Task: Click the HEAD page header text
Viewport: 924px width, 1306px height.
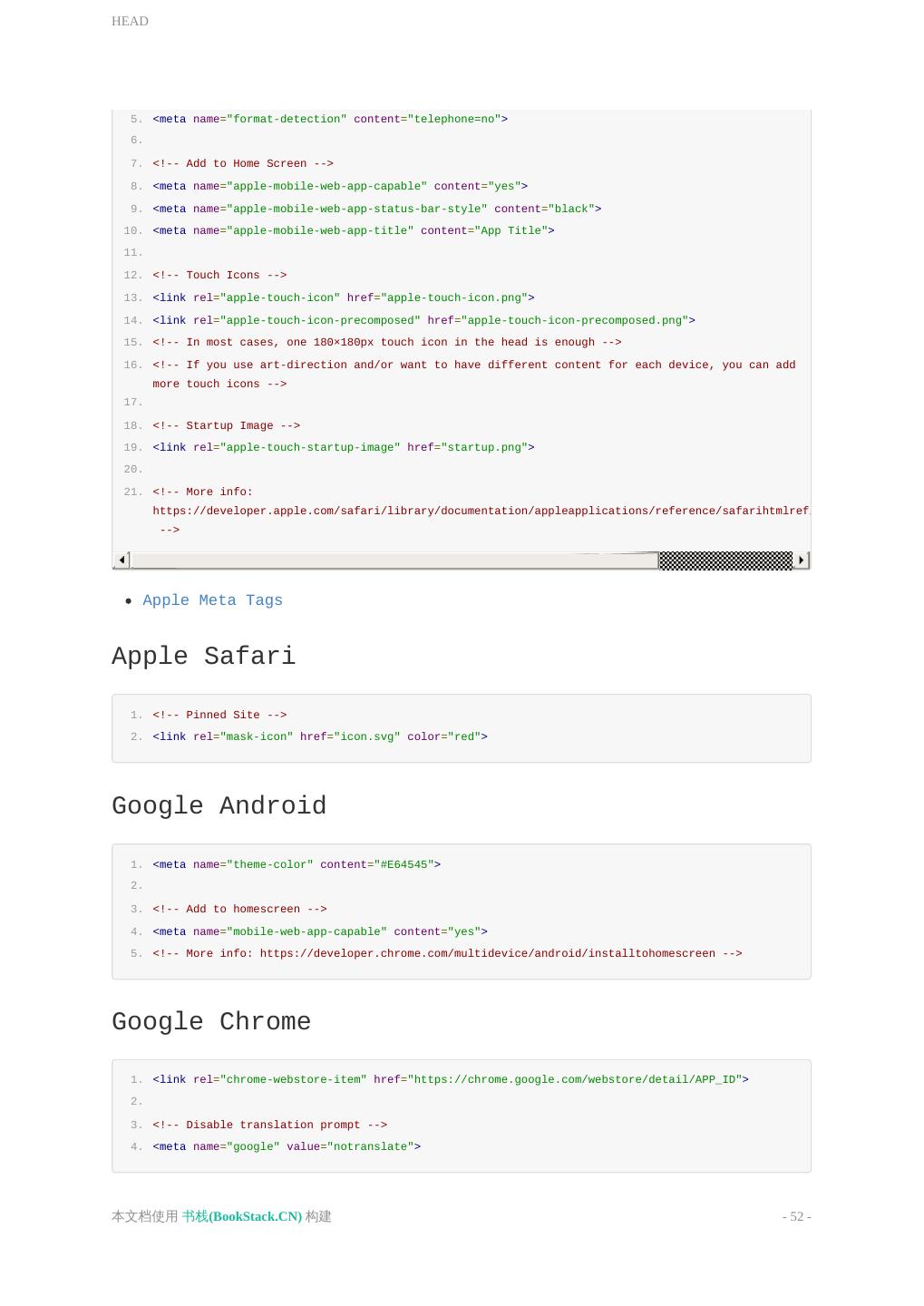Action: (x=130, y=21)
